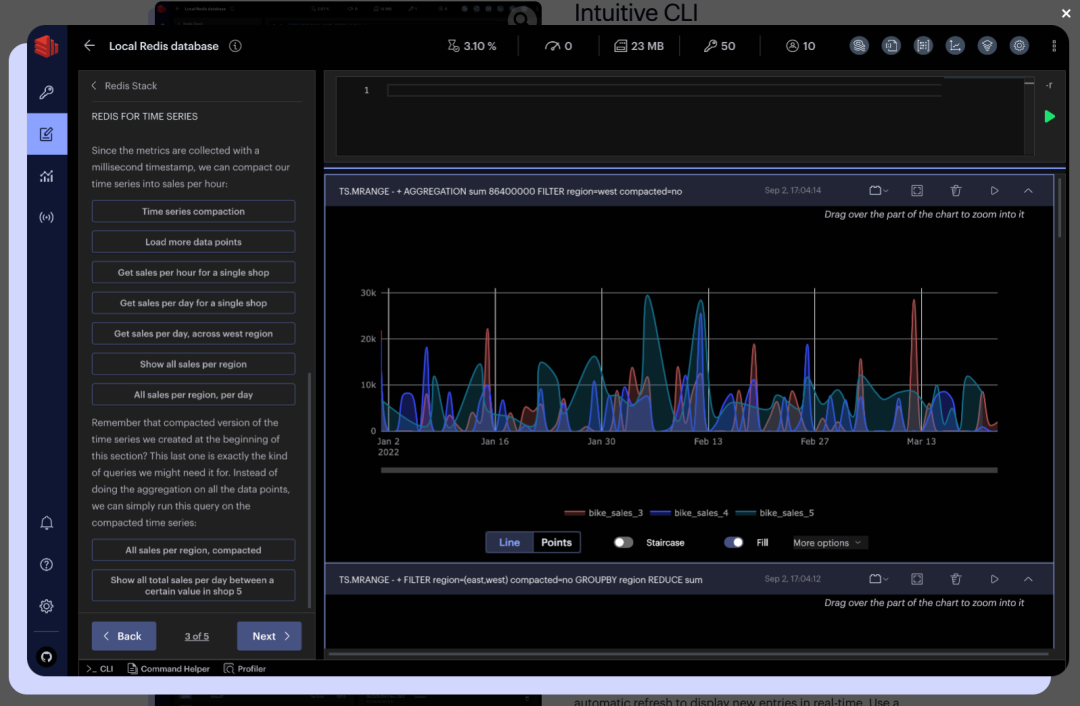This screenshot has height=706, width=1080.
Task: Re-run the GROUPBY region command
Action: point(994,579)
